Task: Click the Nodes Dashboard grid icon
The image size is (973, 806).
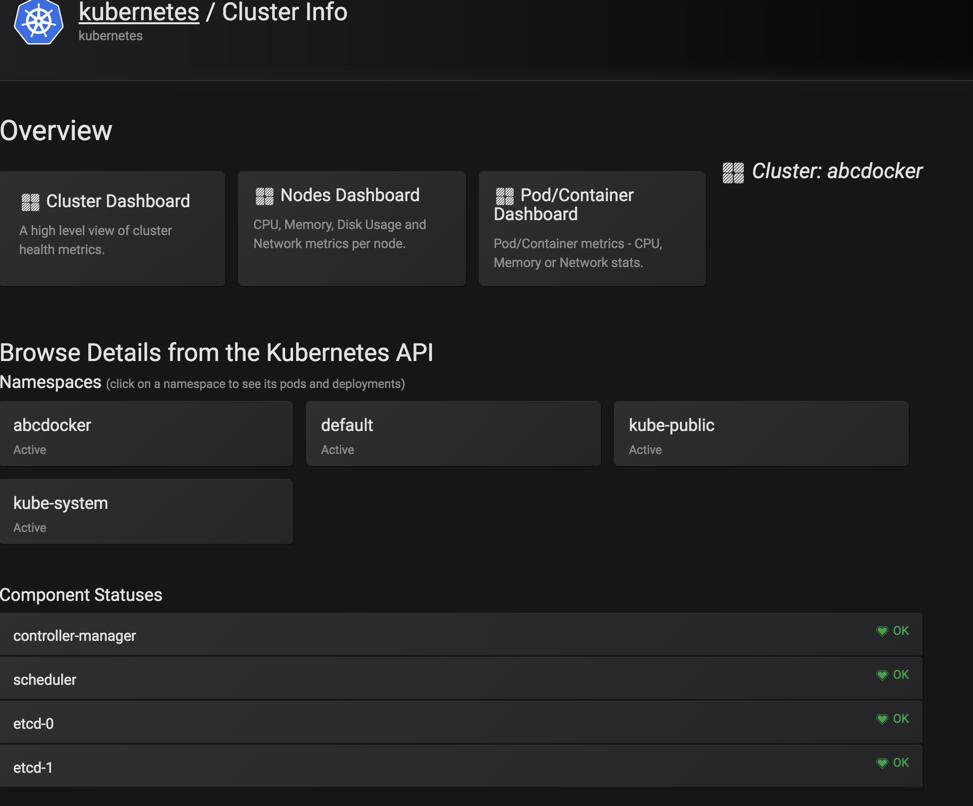Action: click(265, 196)
